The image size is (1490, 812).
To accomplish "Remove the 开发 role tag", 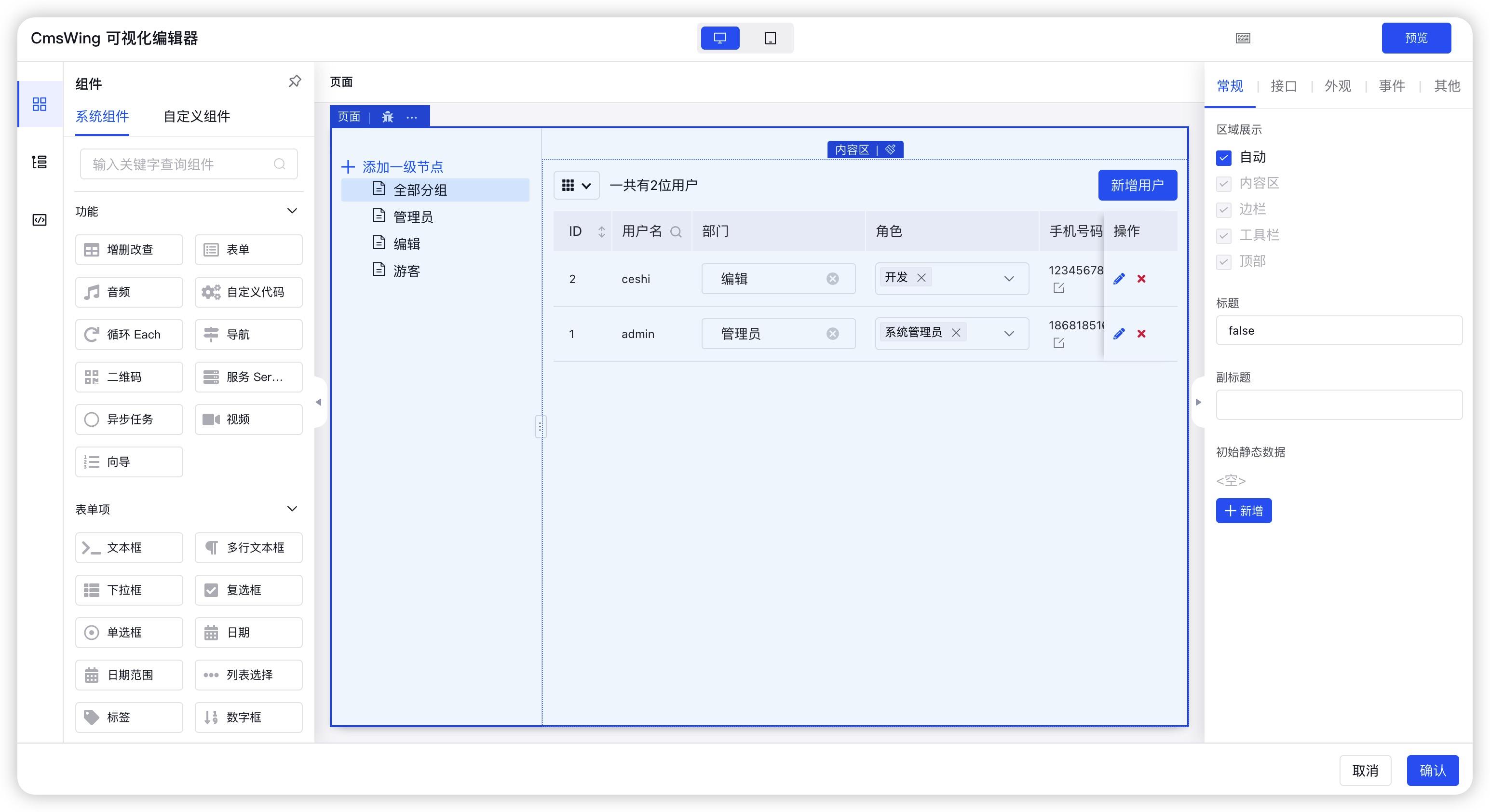I will (921, 278).
